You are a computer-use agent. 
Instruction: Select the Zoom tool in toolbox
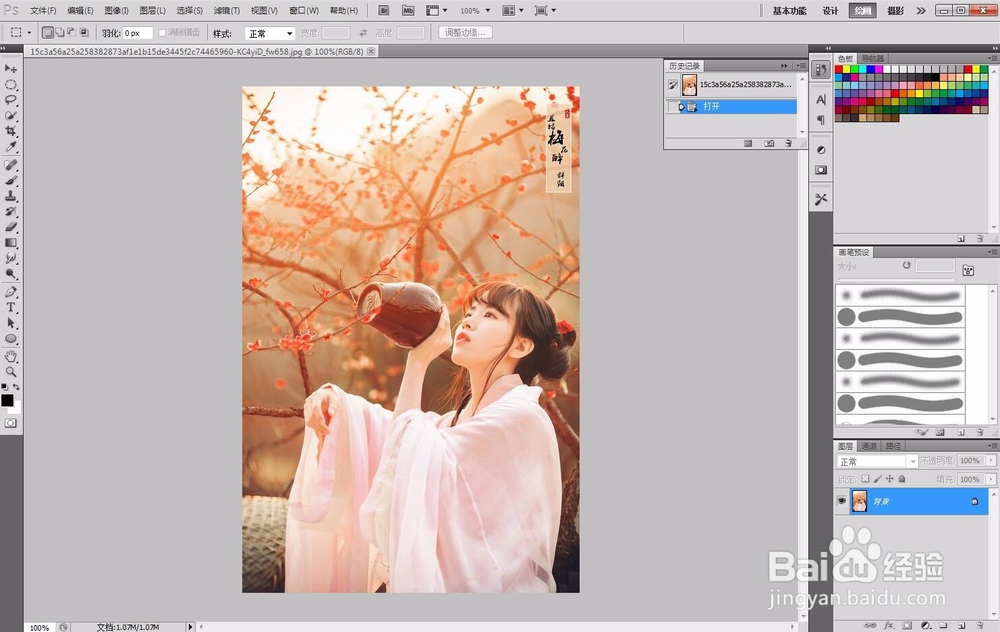(11, 372)
